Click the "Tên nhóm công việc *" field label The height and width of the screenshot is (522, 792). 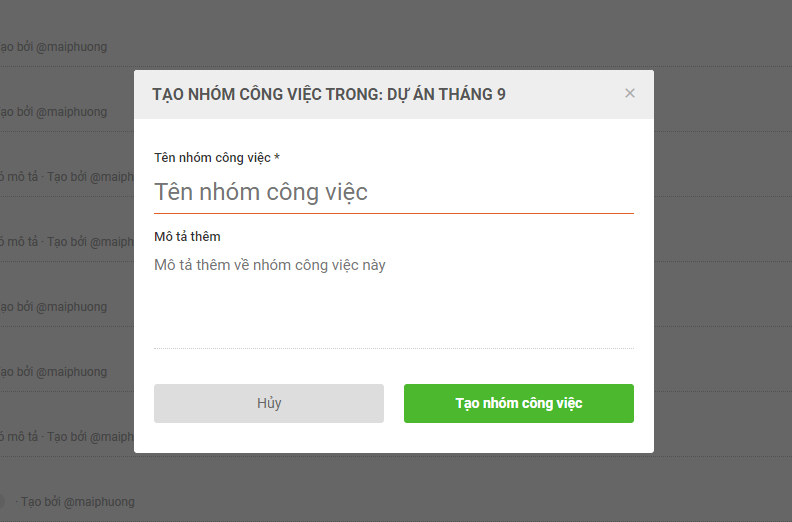217,158
